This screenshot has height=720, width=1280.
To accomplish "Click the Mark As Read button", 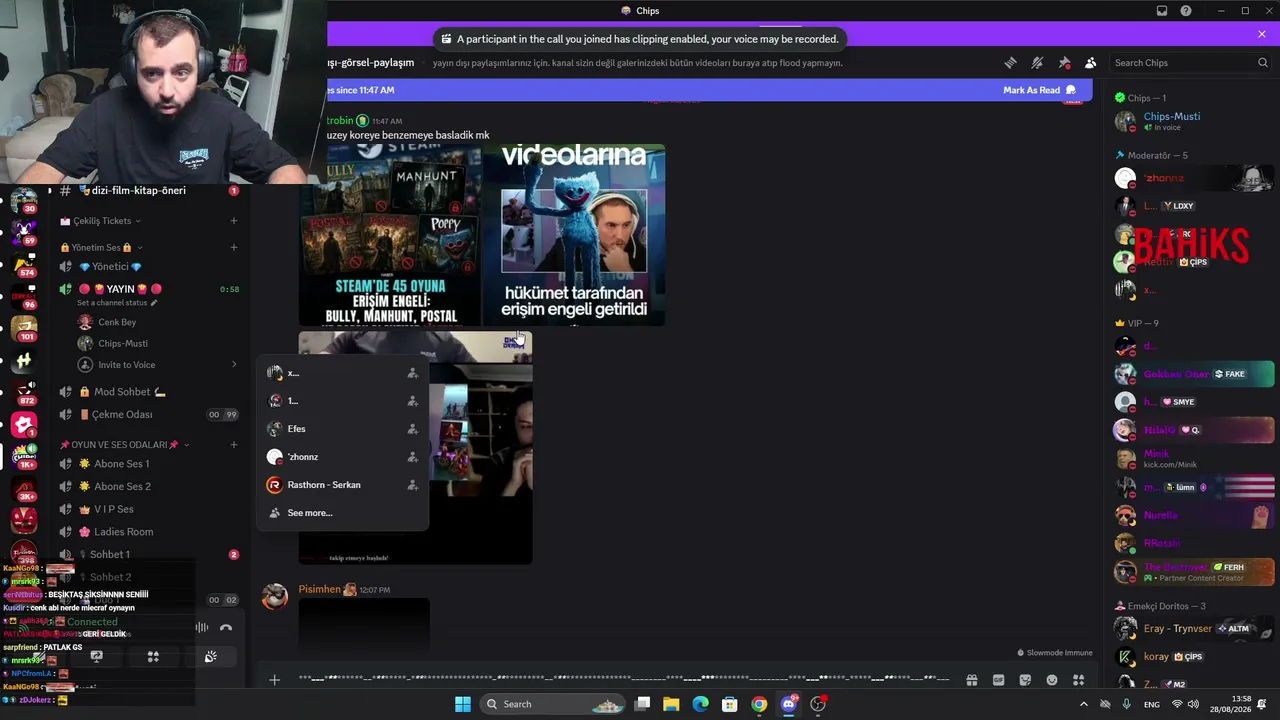I will tap(1039, 90).
